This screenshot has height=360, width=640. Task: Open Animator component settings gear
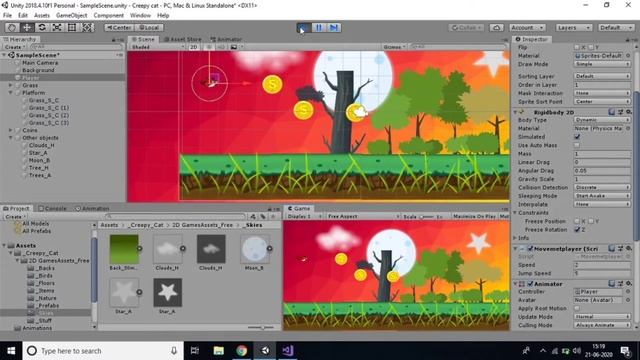[629, 283]
